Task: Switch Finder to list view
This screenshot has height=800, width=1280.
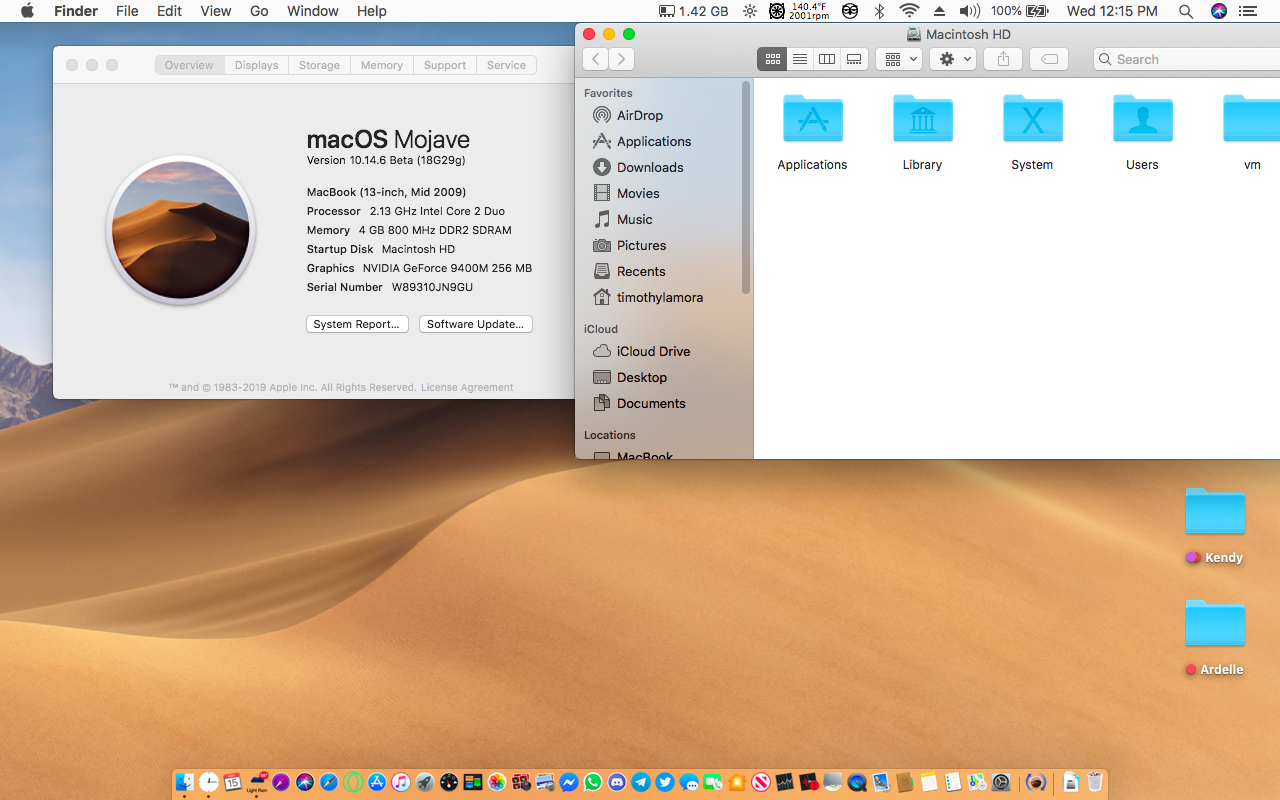Action: tap(800, 59)
